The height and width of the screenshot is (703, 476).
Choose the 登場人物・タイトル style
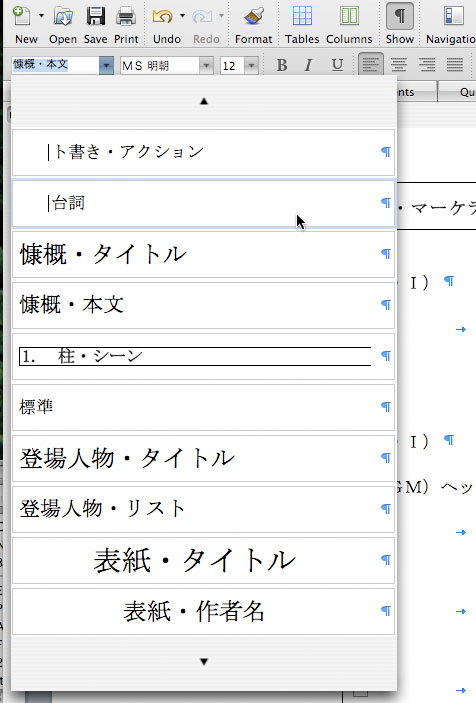(x=203, y=458)
